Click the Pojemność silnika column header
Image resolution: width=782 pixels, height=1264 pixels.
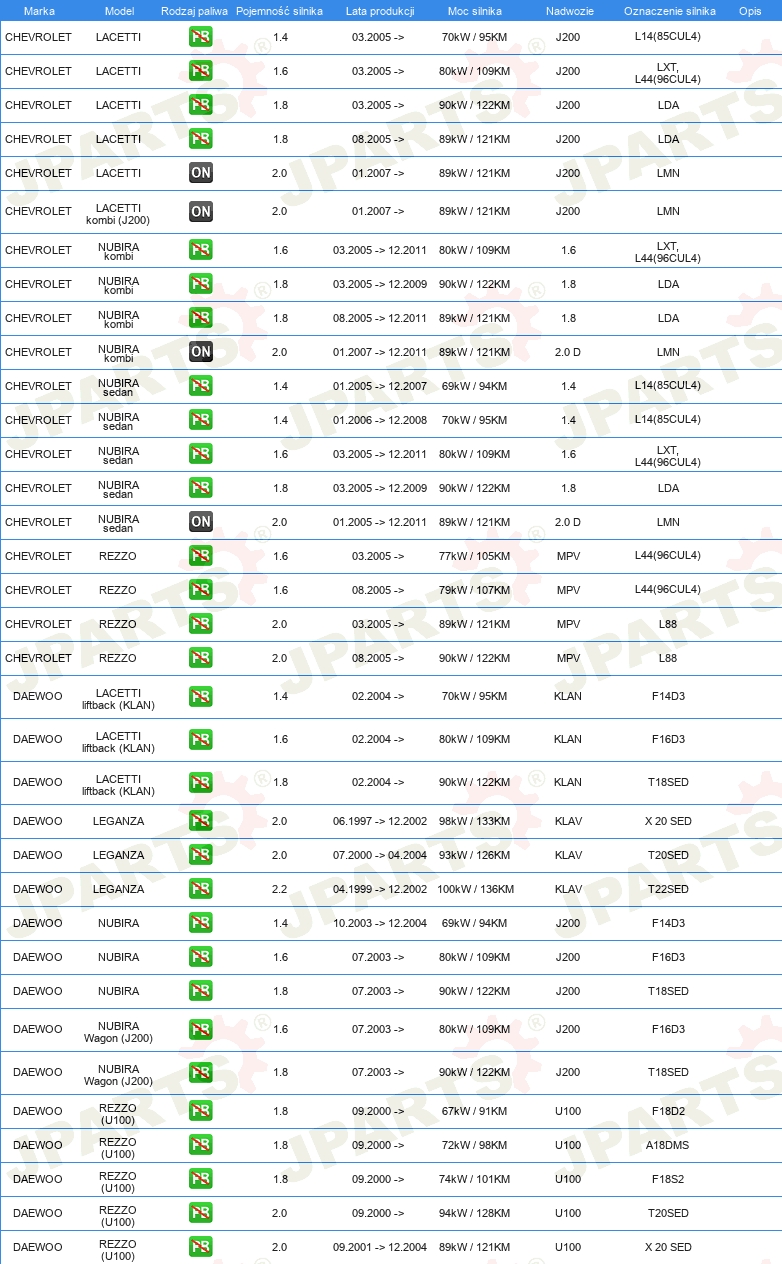coord(280,11)
